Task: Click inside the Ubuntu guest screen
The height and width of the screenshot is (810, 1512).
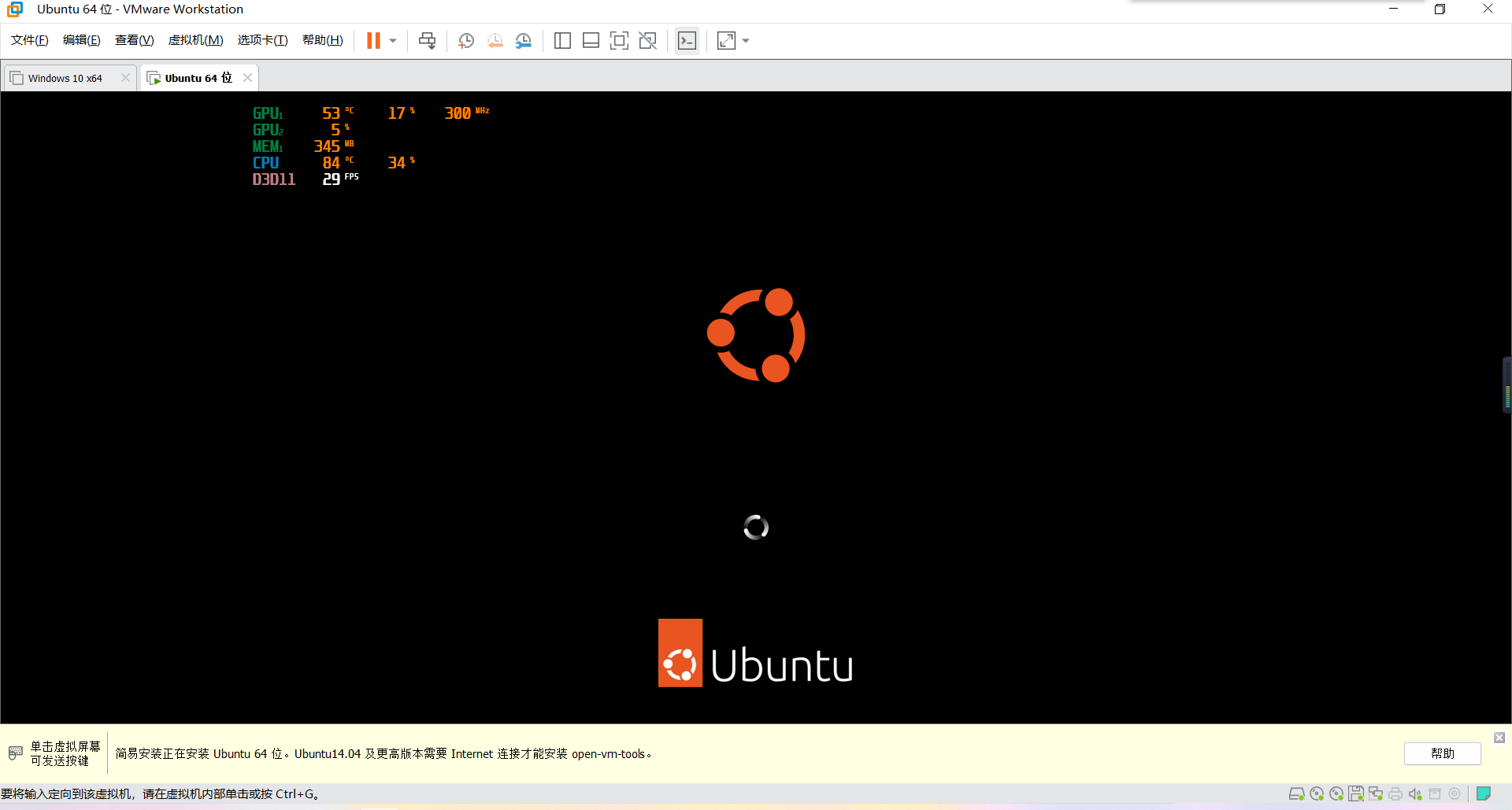Action: point(756,408)
